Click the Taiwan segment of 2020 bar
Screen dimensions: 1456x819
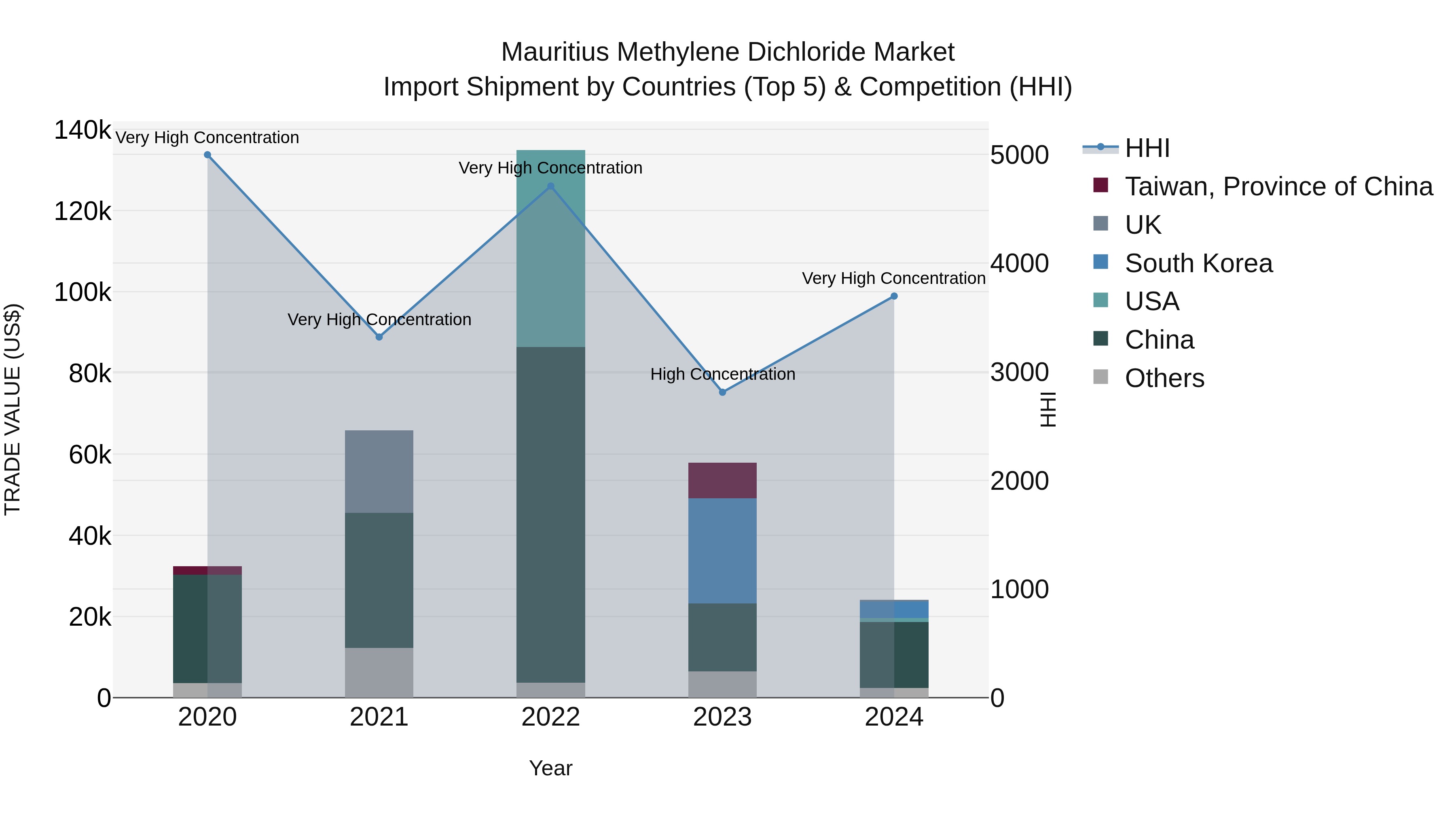coord(207,571)
